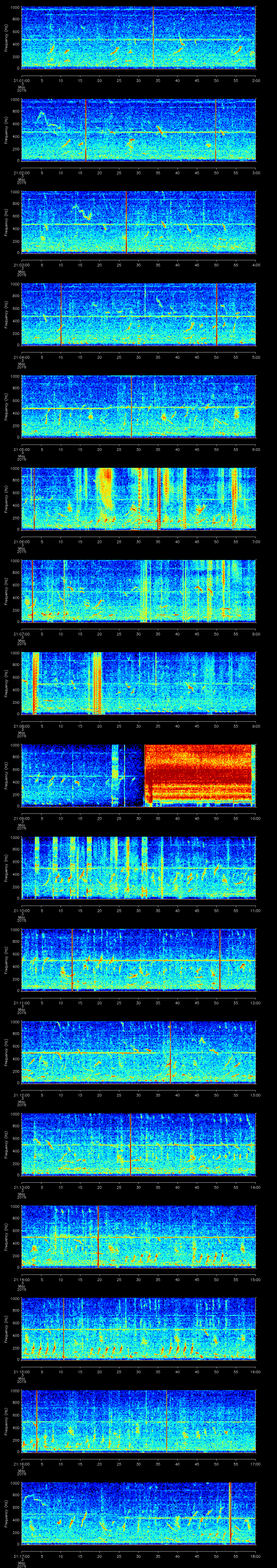This screenshot has height=1568, width=277.
Task: Click the spectrogram panel starting at 21:16:00
Action: click(138, 1421)
